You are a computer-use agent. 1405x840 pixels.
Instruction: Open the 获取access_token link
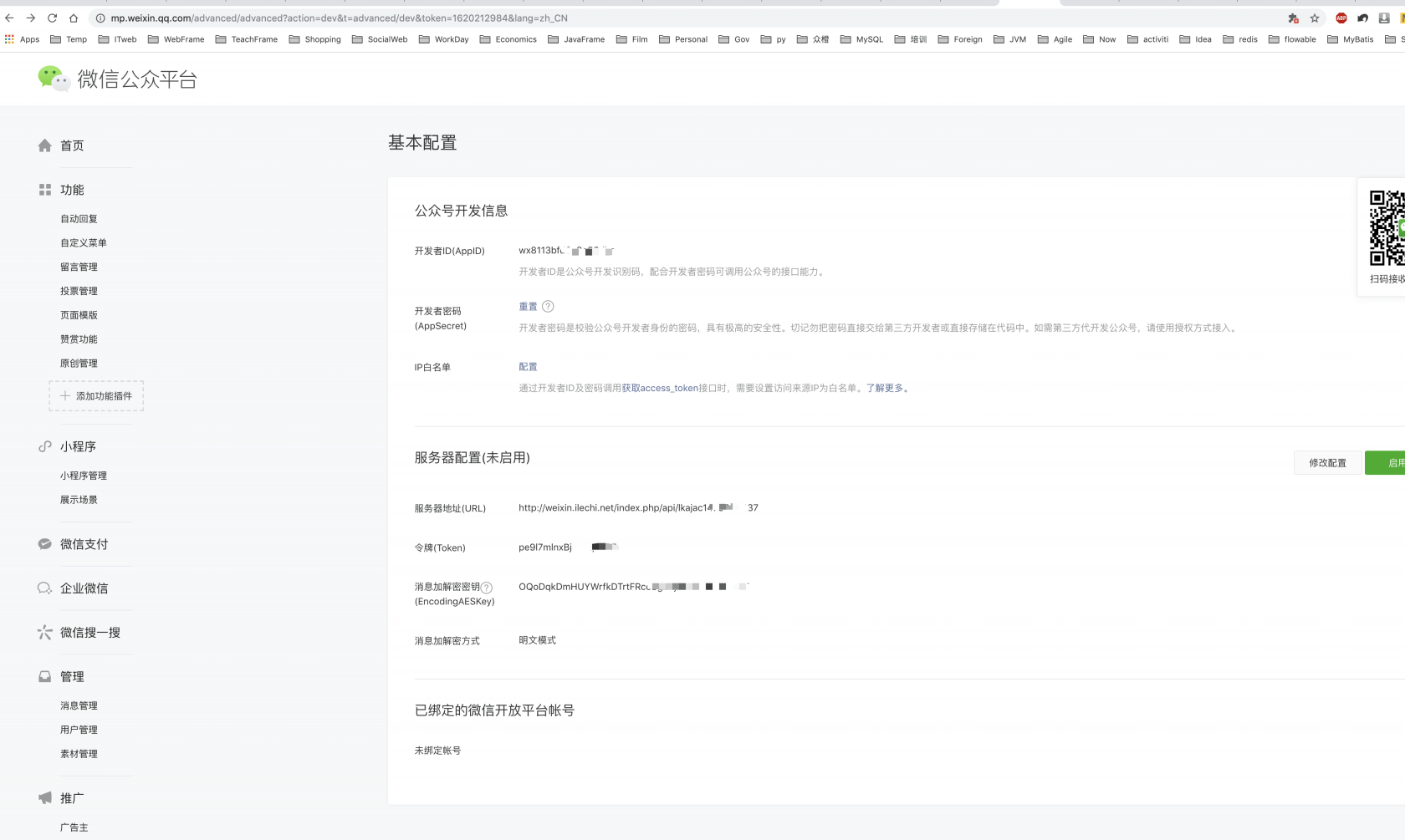point(660,388)
